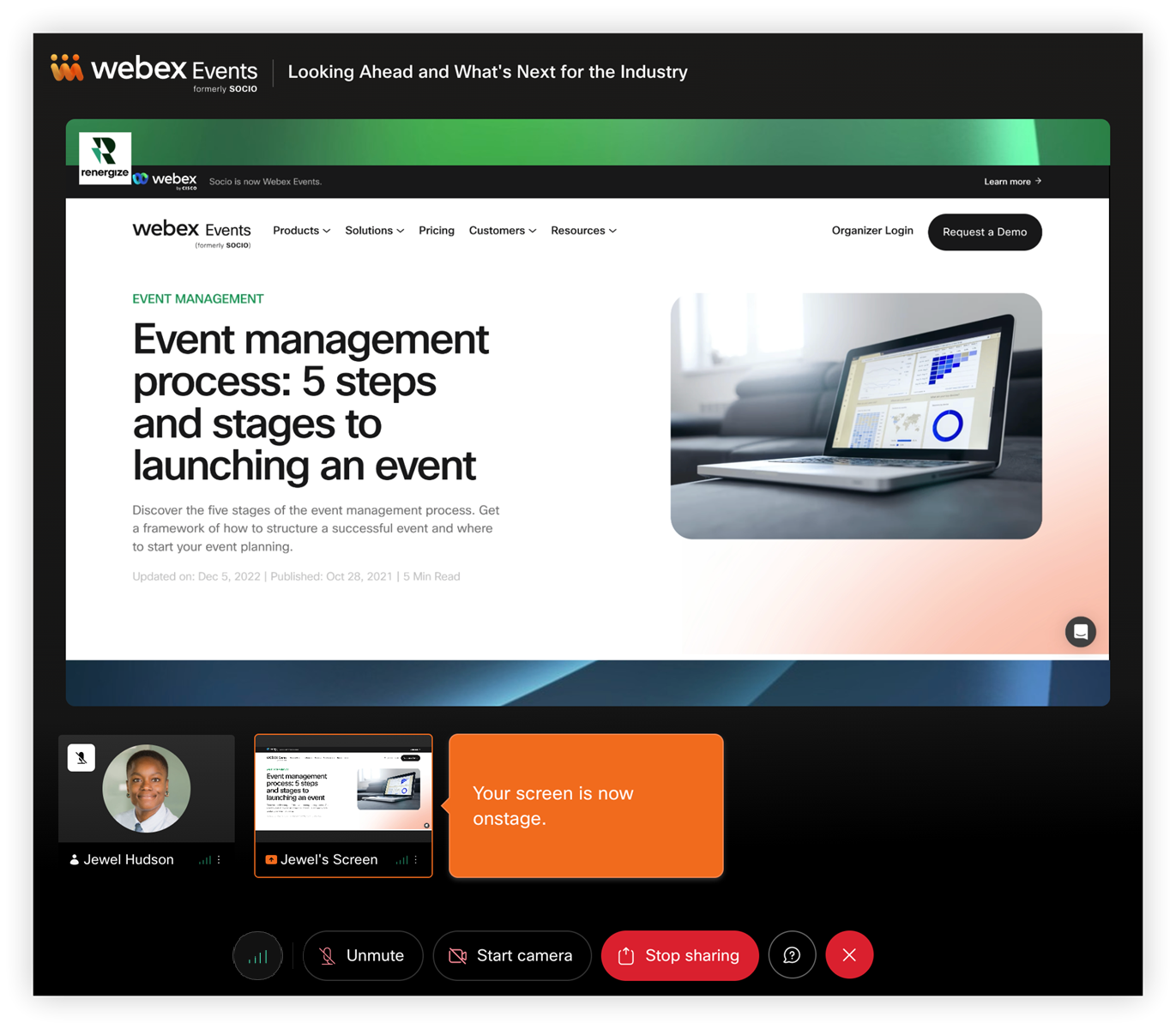Open the chat widget icon on the webpage
This screenshot has height=1029, width=1176.
(1081, 632)
